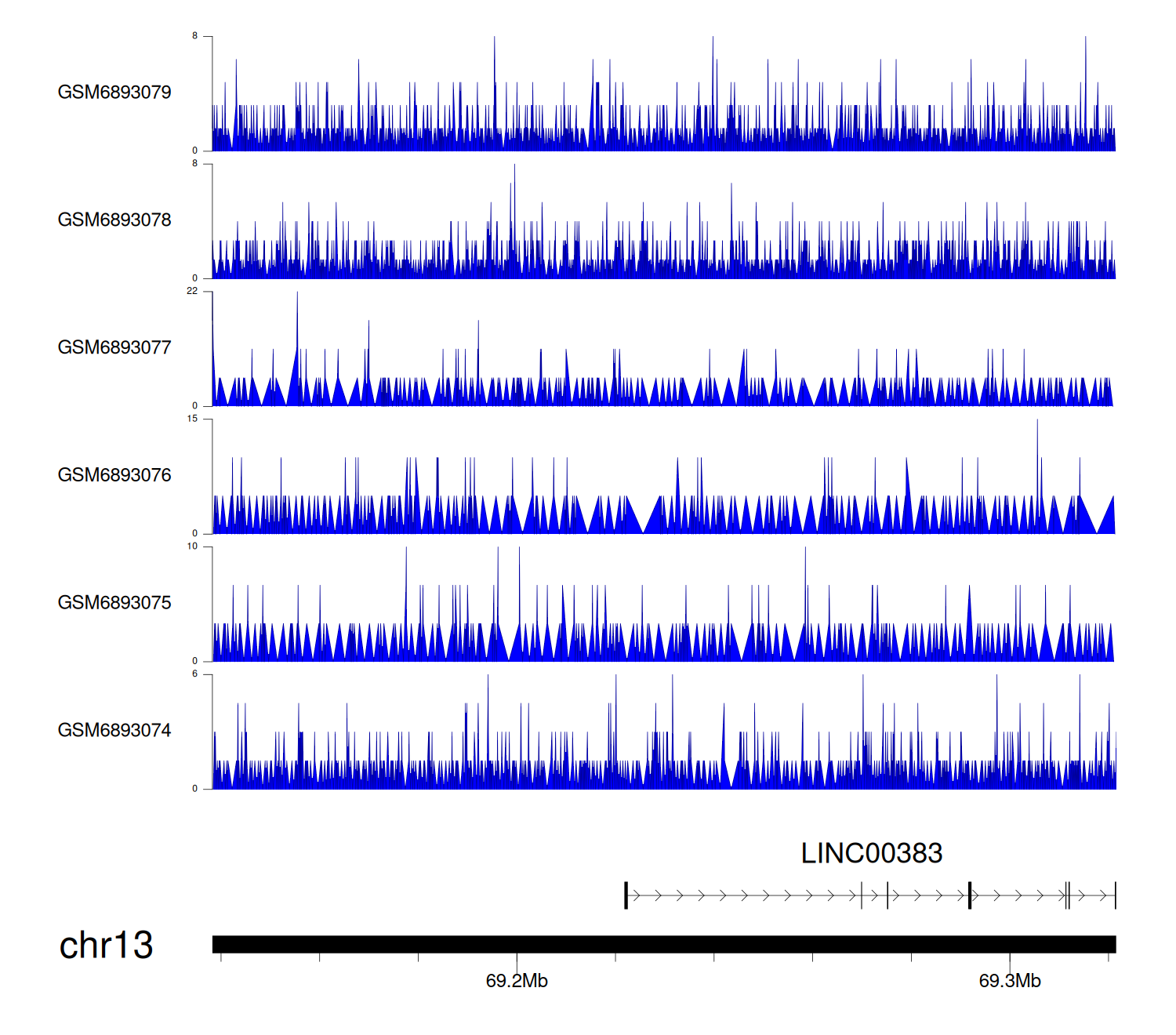Click the black chr13 coordinate bar

[x=663, y=944]
